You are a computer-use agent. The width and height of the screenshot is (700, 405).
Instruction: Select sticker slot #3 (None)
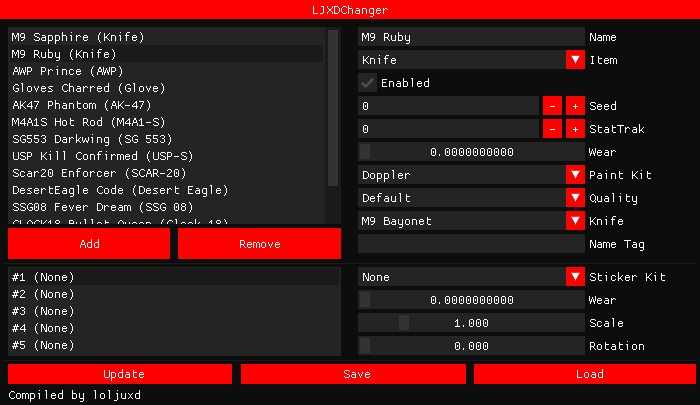pyautogui.click(x=174, y=311)
